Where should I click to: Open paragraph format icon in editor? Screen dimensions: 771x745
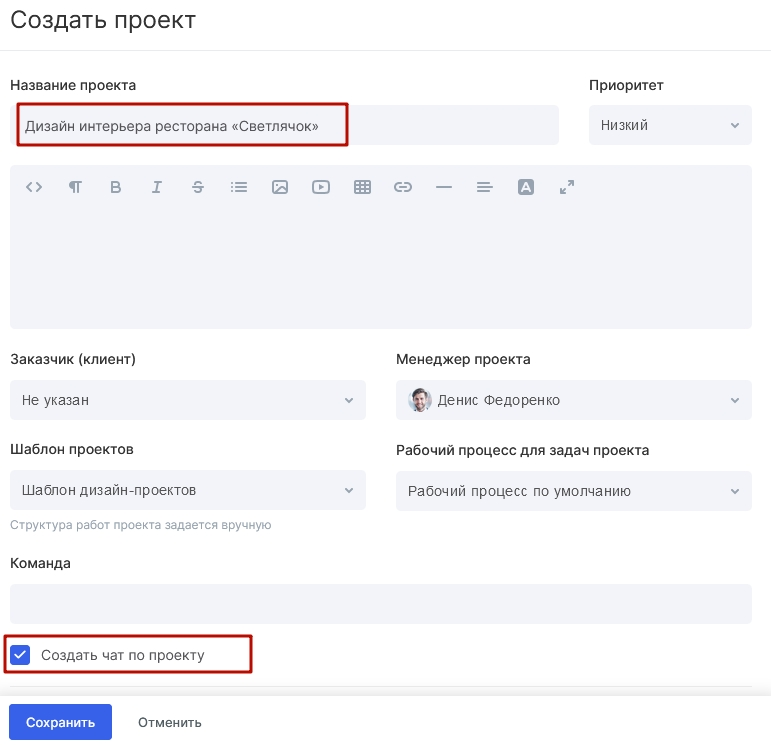pos(75,187)
